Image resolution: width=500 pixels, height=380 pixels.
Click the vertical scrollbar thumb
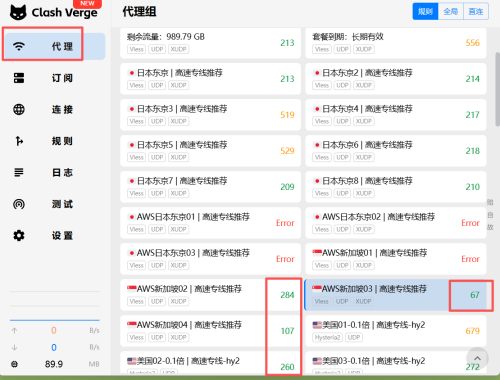[x=497, y=89]
